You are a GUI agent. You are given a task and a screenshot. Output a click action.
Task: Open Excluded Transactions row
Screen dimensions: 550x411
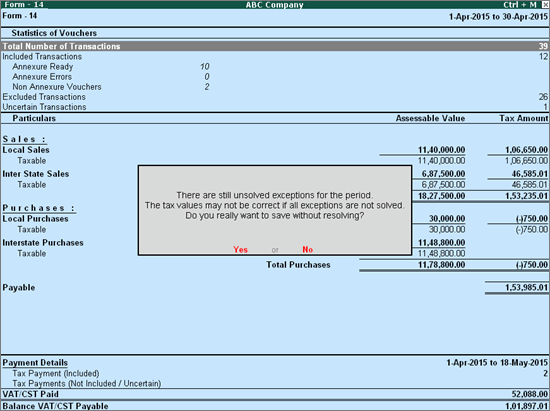[x=275, y=97]
